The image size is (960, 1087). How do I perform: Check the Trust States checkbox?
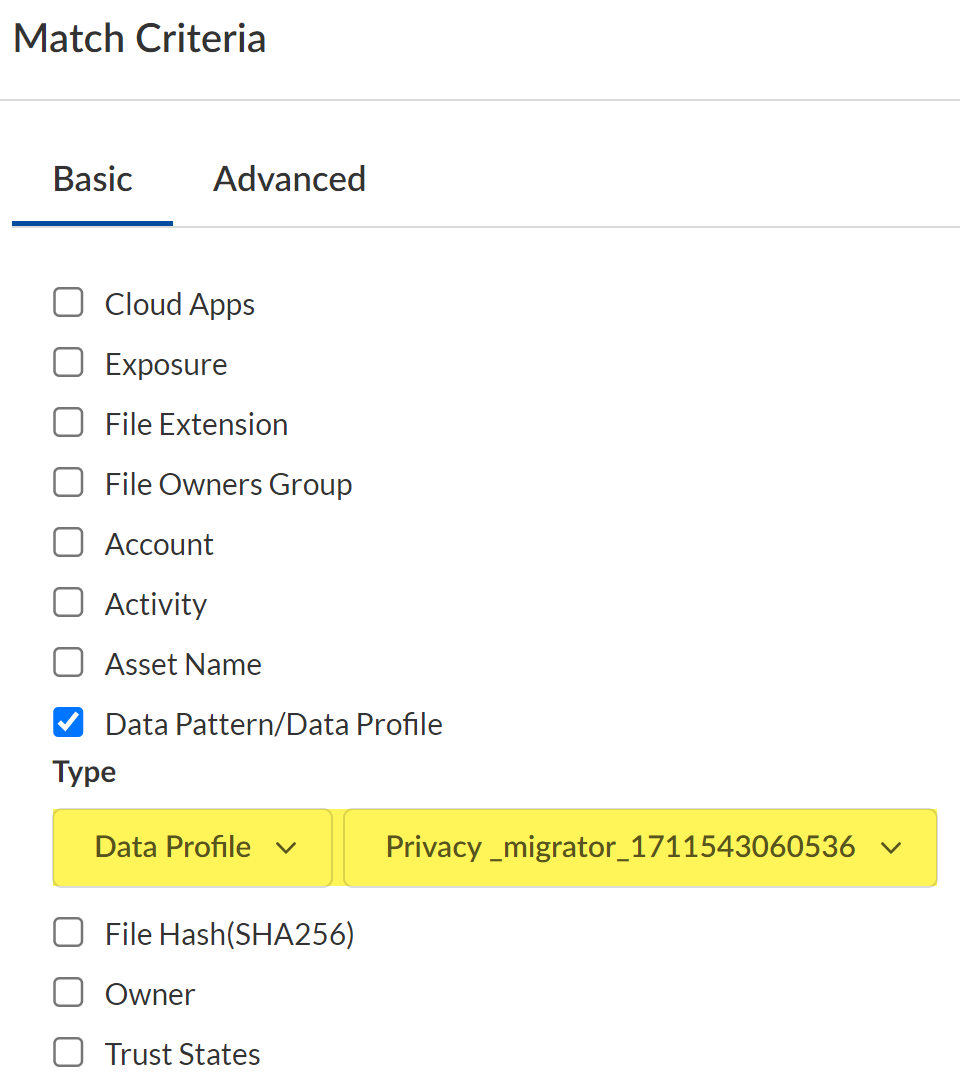[68, 1053]
